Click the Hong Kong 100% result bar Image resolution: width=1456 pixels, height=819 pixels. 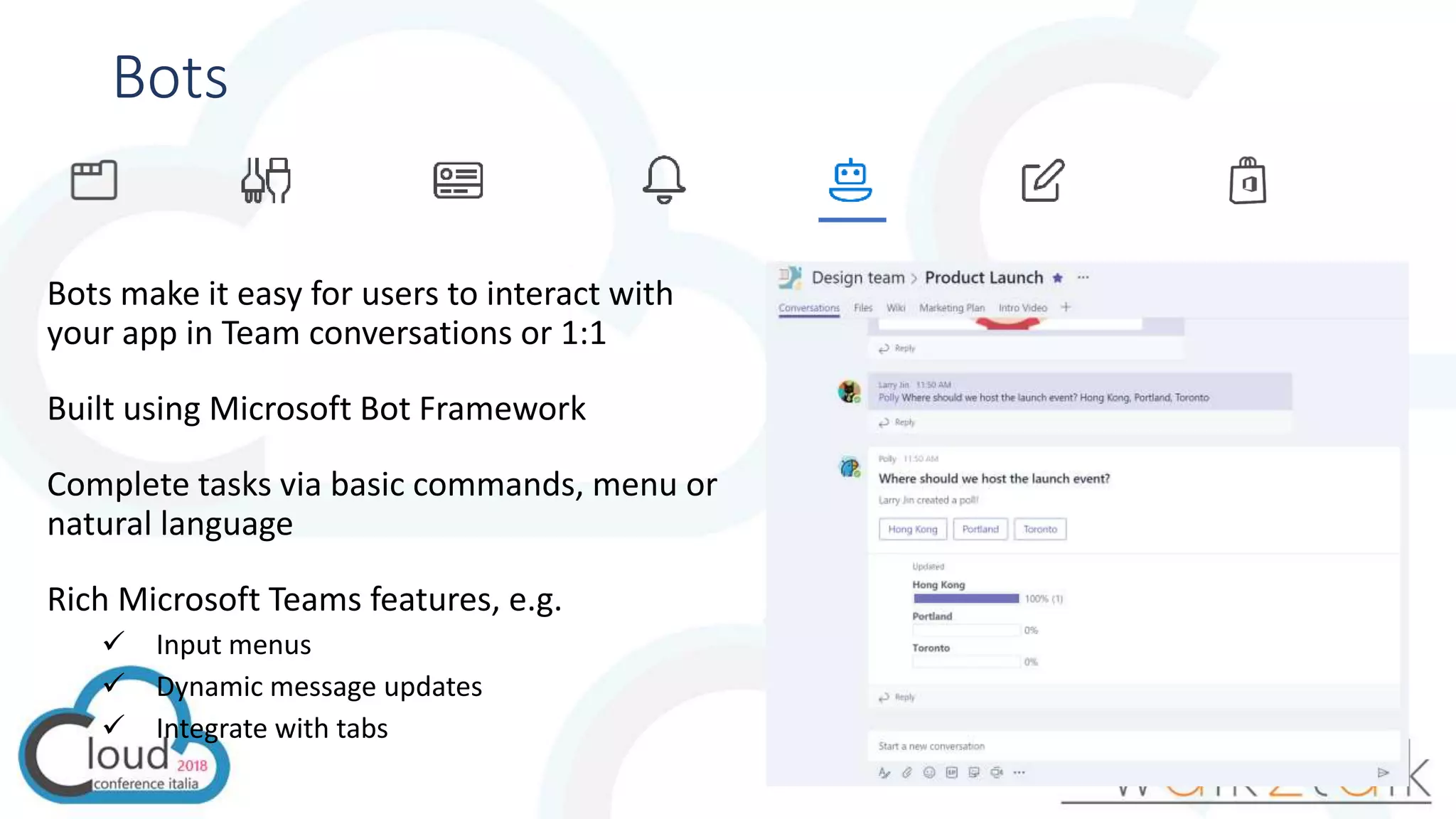pos(966,599)
